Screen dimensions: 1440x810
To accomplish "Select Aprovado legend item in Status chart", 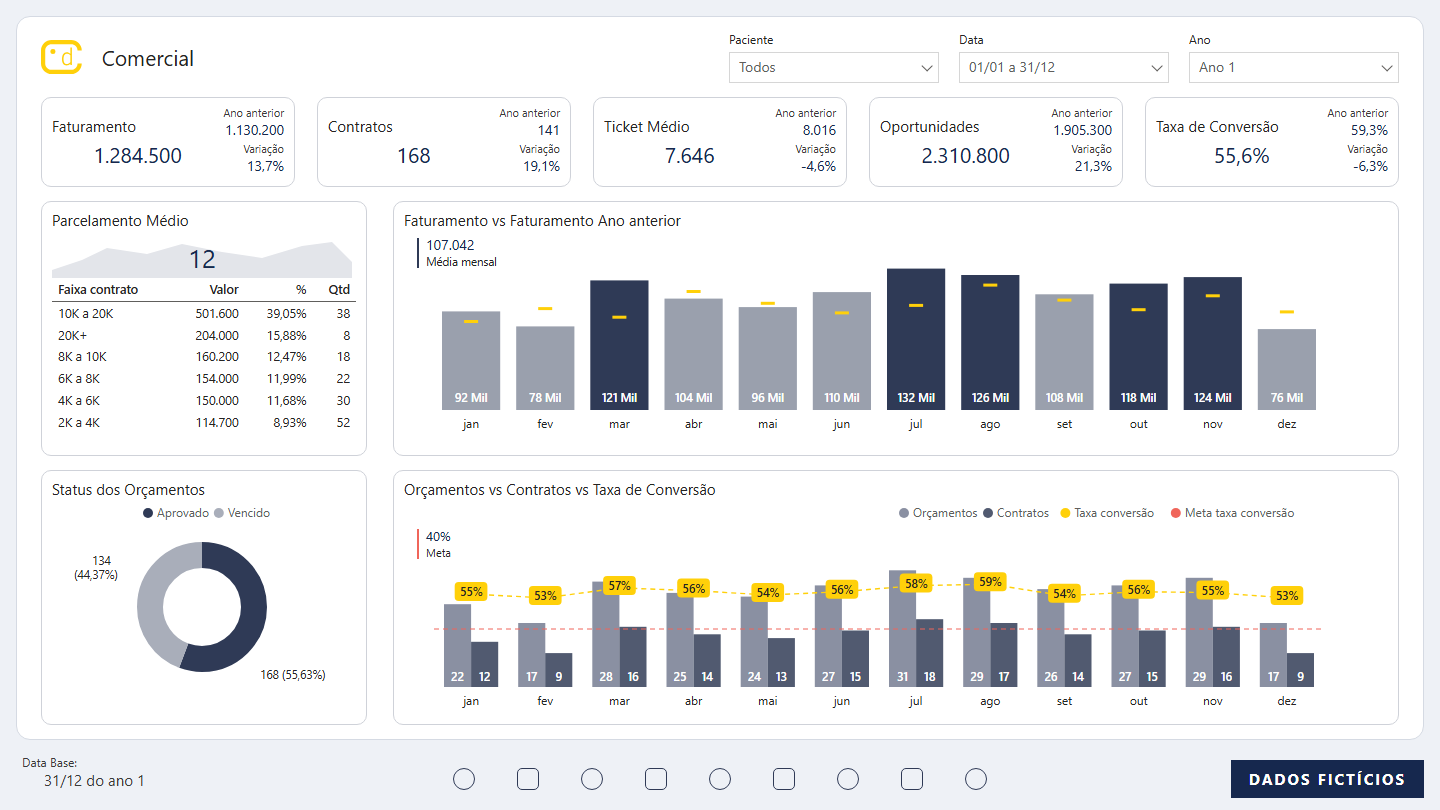I will (x=176, y=513).
